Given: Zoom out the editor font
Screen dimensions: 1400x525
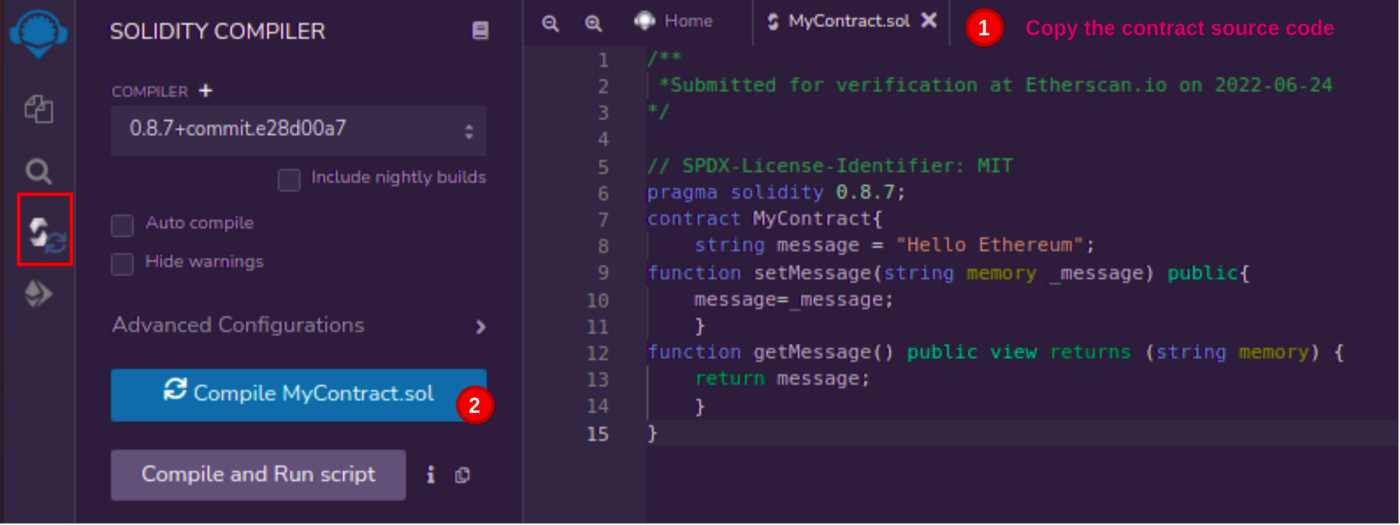Looking at the screenshot, I should [x=550, y=23].
